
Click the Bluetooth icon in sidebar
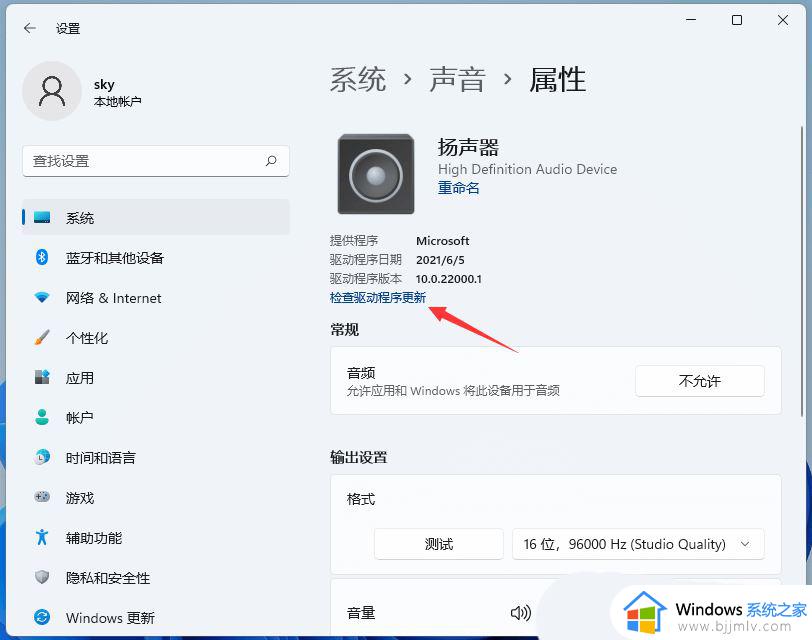42,257
